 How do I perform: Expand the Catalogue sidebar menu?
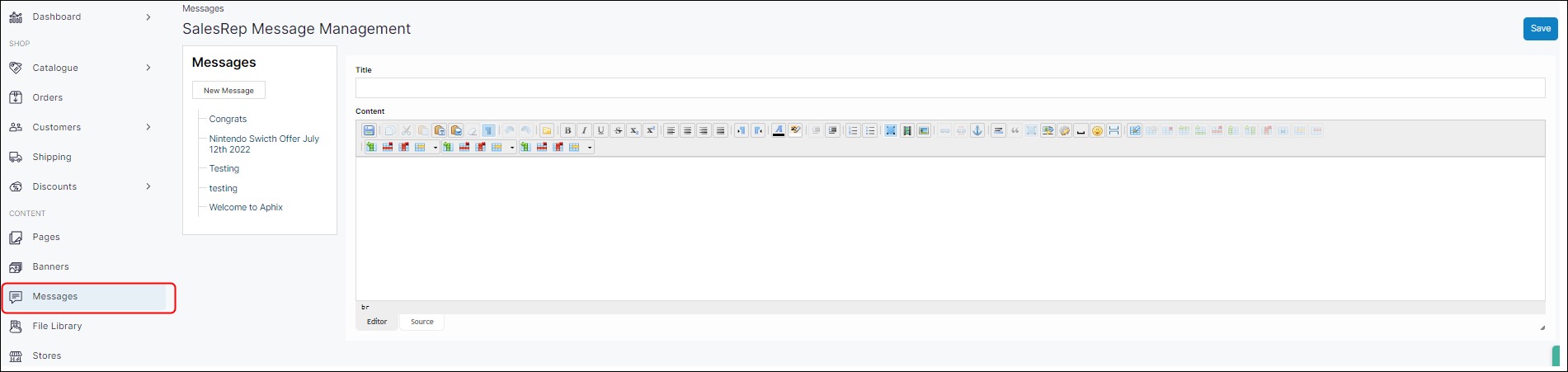(148, 68)
